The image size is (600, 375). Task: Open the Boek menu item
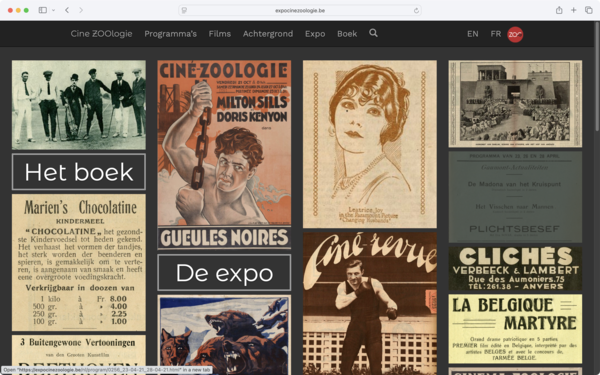pyautogui.click(x=347, y=34)
